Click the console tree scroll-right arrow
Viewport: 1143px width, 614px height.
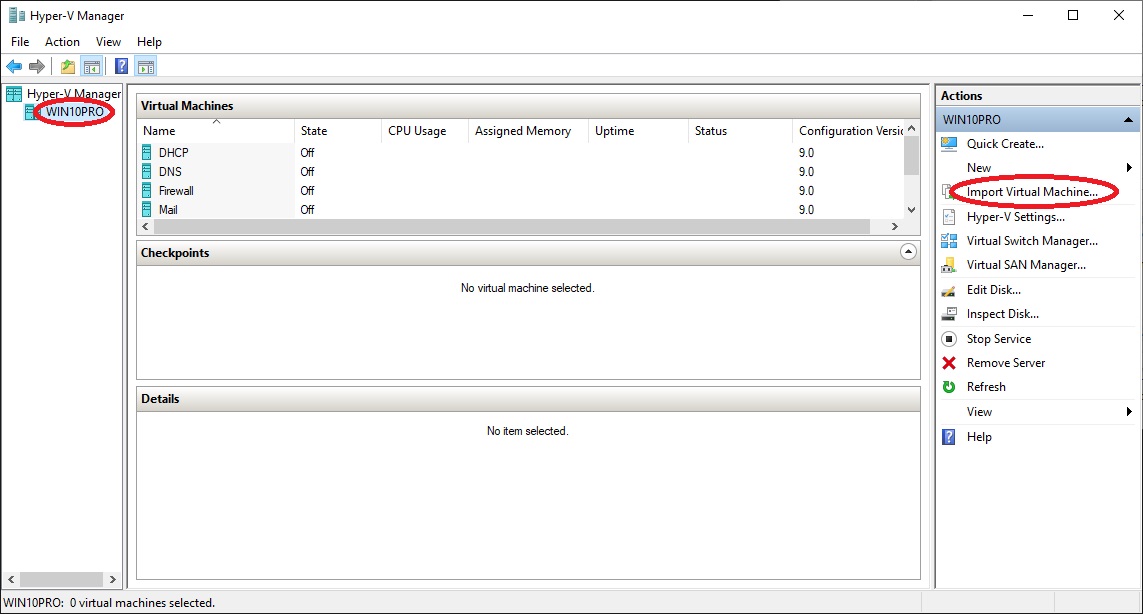click(112, 580)
